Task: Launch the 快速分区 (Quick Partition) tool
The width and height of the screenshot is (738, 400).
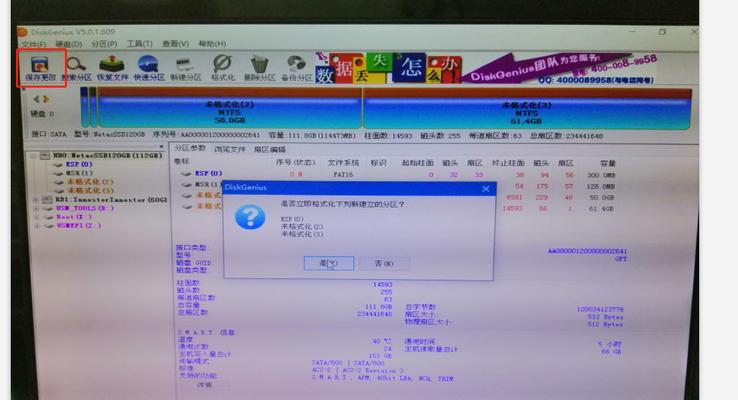Action: coord(149,68)
